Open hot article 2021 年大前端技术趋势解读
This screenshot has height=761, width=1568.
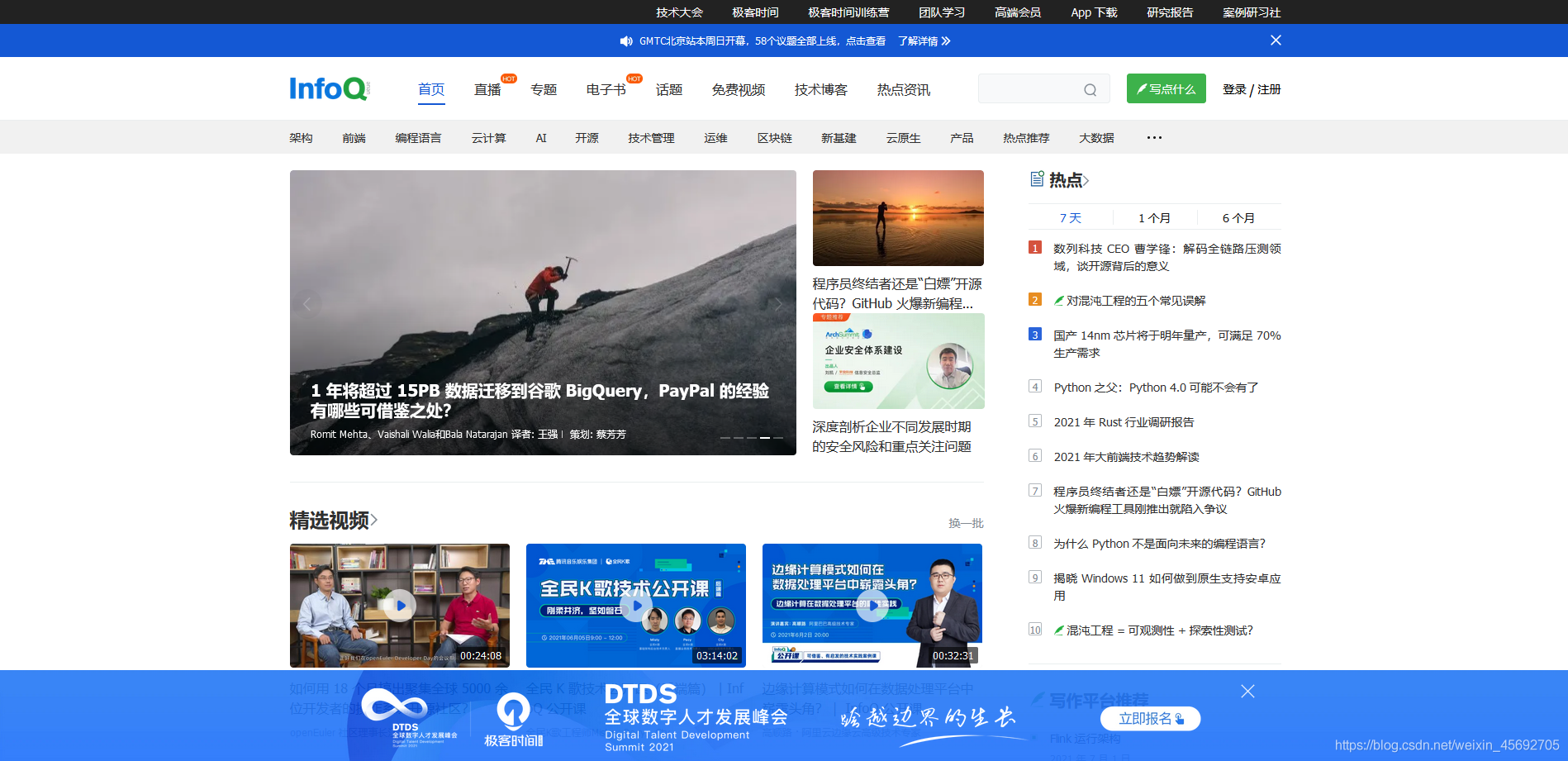[1126, 457]
